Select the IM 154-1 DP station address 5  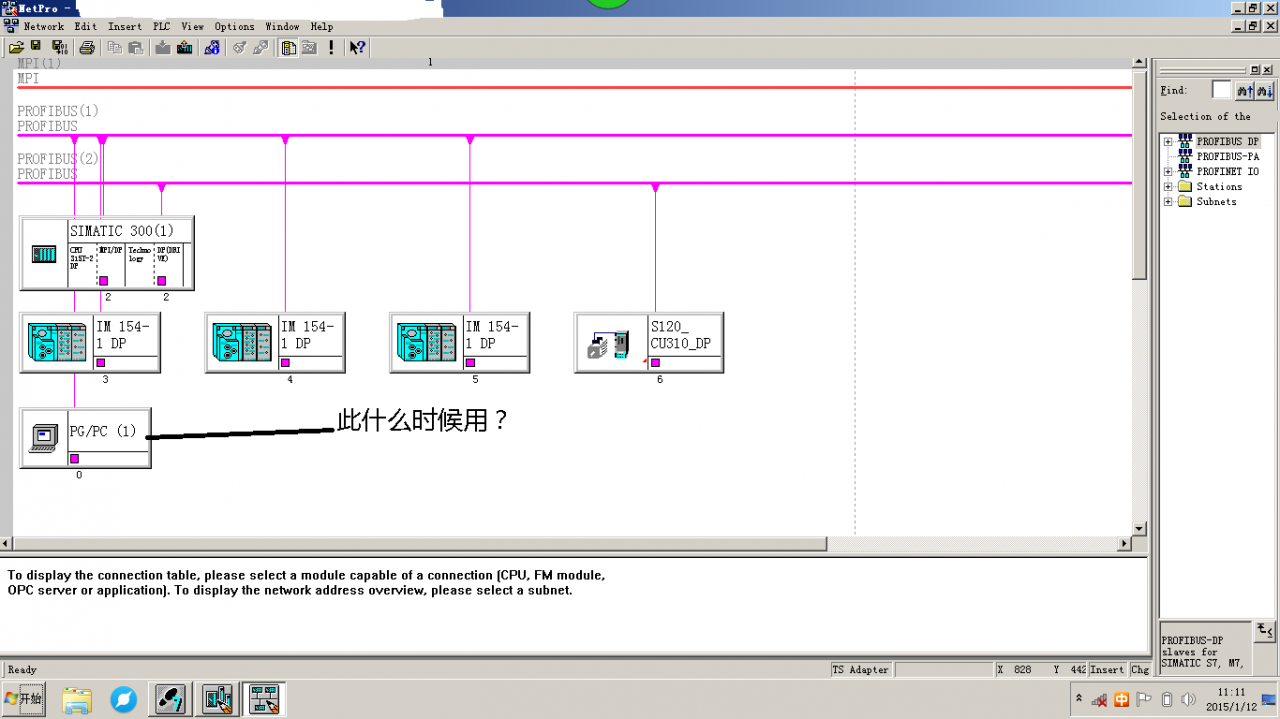[459, 342]
